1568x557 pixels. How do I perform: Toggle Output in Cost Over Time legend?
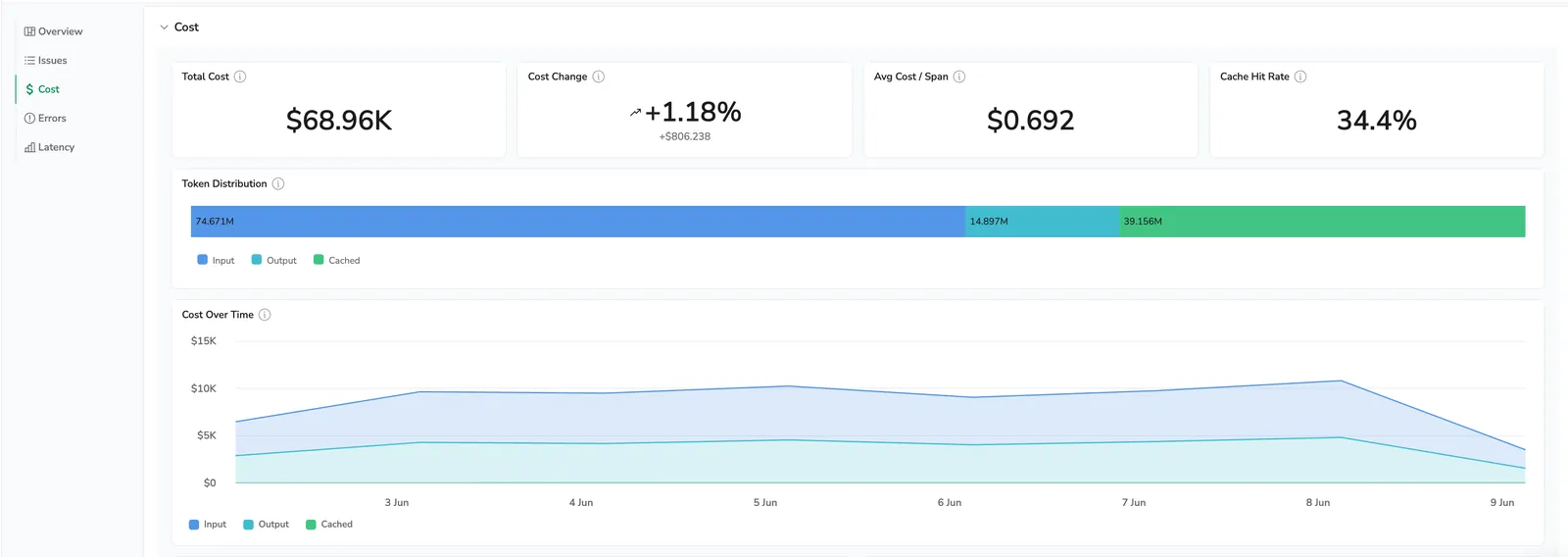pyautogui.click(x=267, y=525)
